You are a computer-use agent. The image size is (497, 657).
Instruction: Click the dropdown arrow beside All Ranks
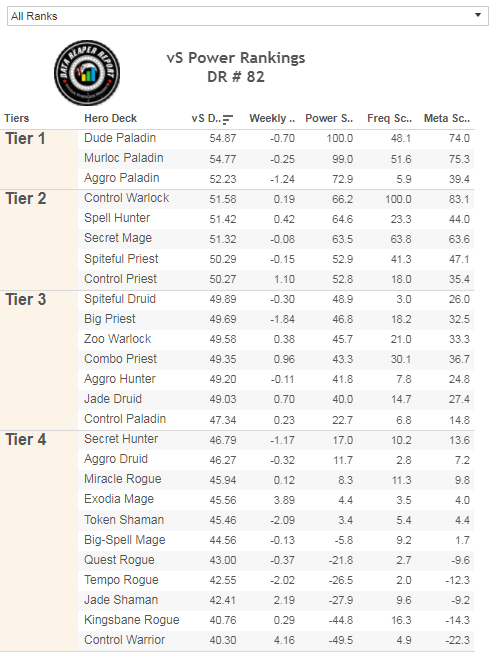[x=478, y=16]
